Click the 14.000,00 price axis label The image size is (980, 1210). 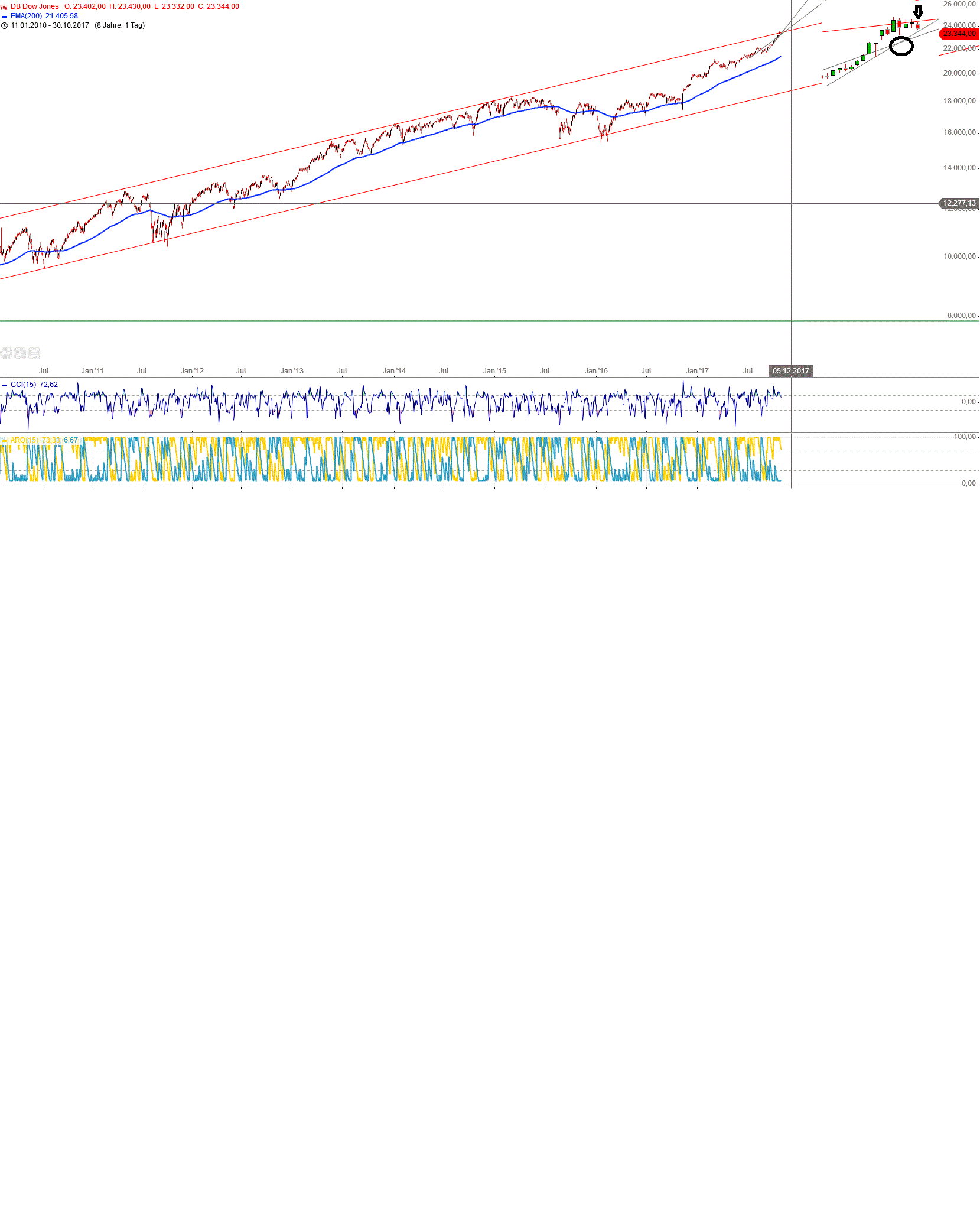point(959,168)
